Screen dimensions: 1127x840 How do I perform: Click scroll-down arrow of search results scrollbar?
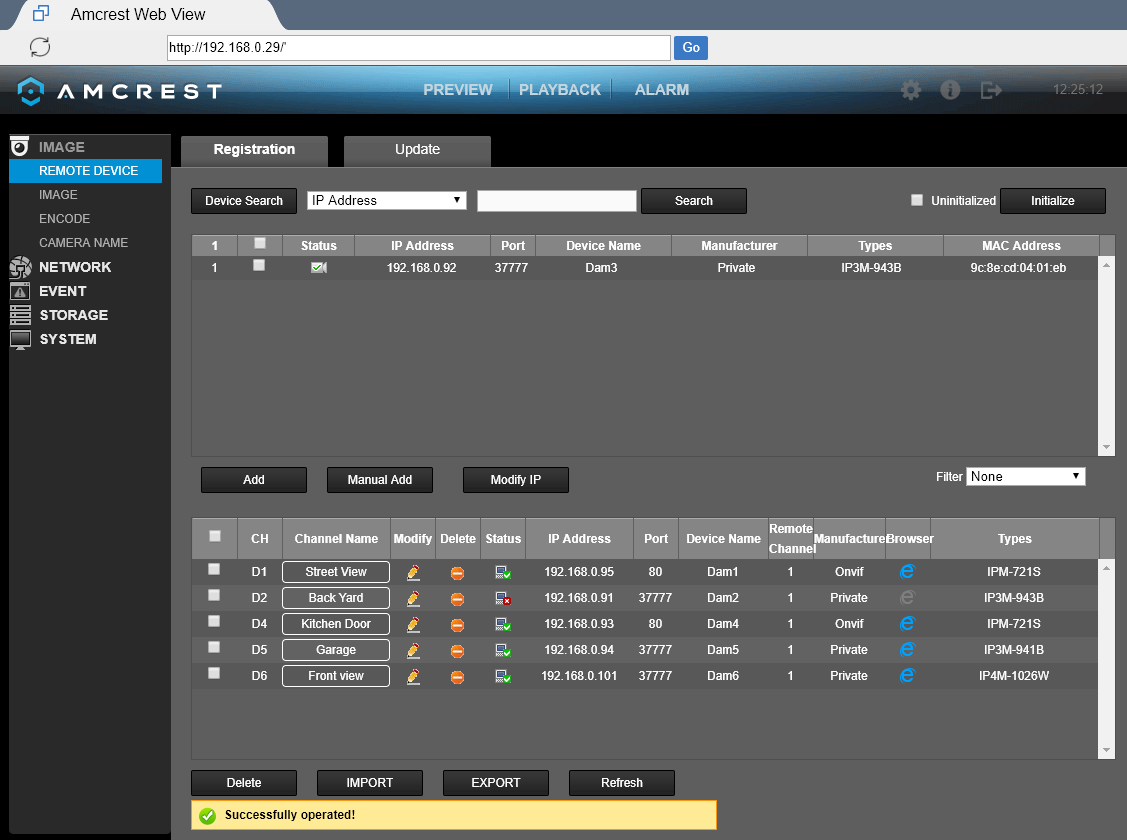coord(1107,447)
